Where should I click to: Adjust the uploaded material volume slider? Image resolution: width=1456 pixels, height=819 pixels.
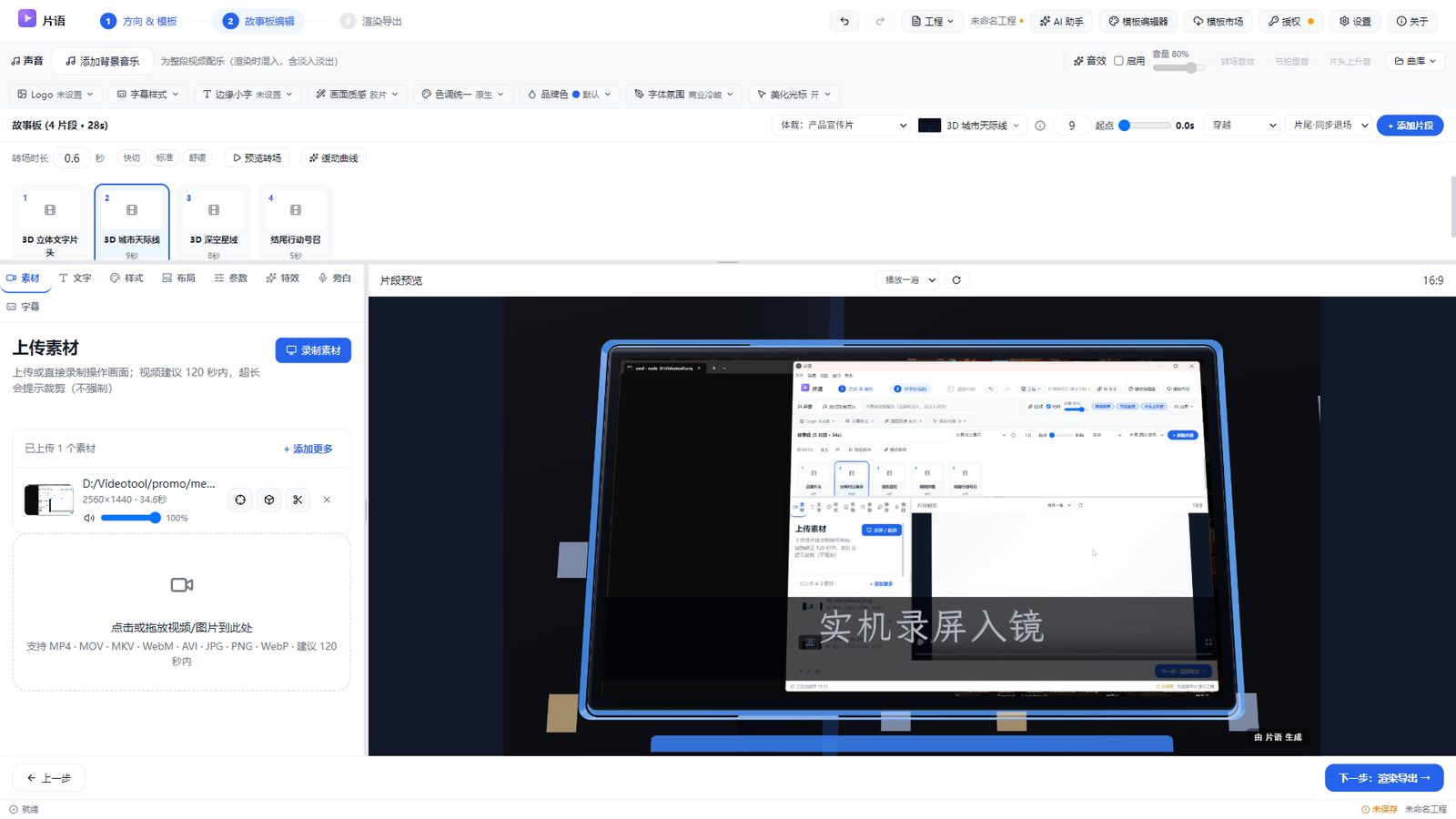pos(131,518)
